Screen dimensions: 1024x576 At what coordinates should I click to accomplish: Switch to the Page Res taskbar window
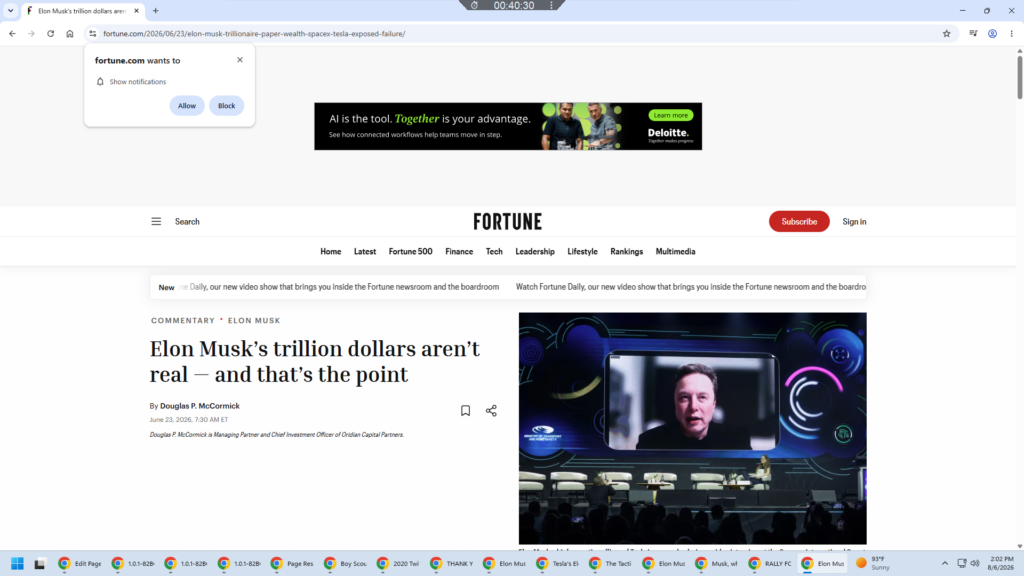click(292, 563)
